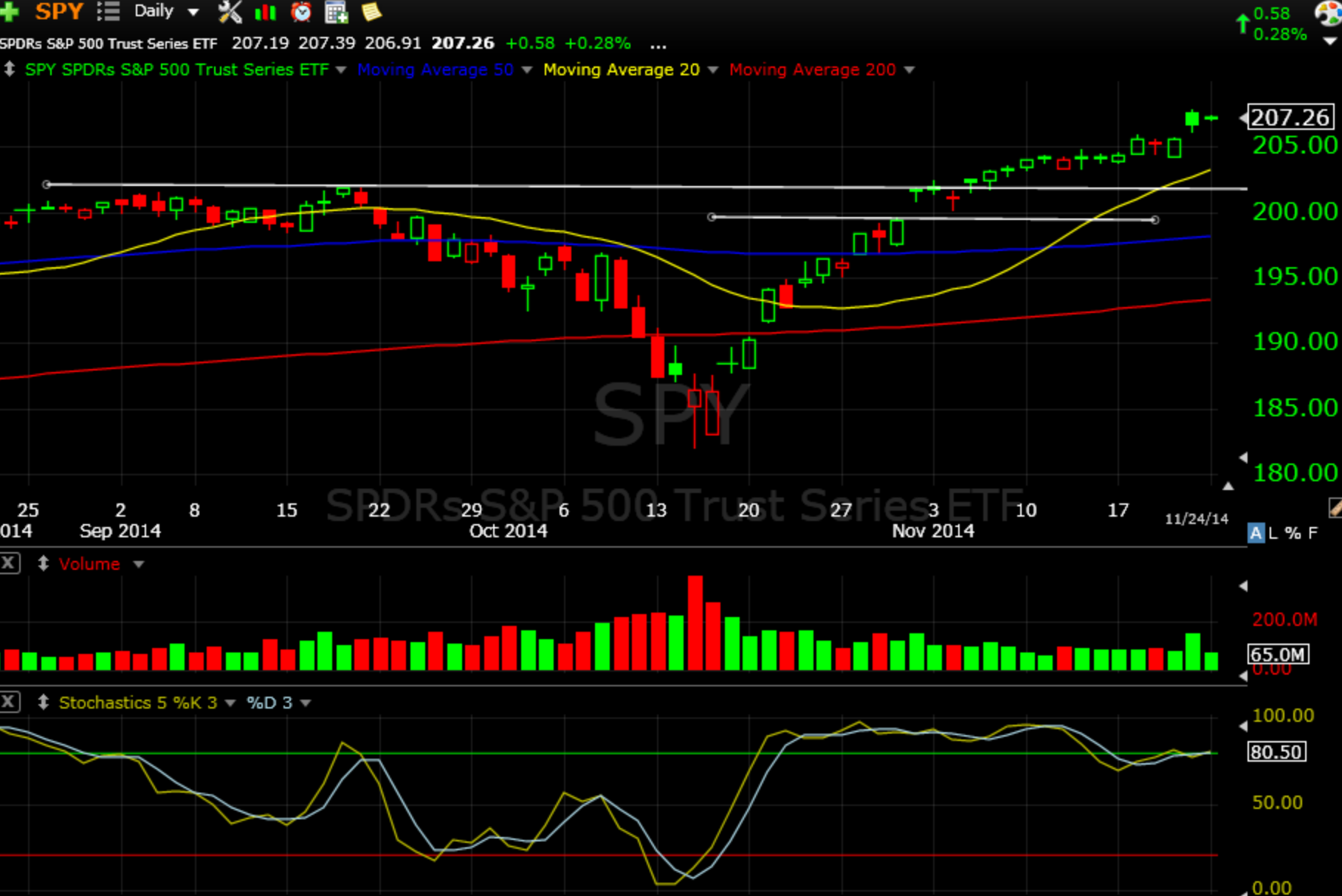Toggle the L logarithmic scale
The width and height of the screenshot is (1342, 896).
[1273, 533]
